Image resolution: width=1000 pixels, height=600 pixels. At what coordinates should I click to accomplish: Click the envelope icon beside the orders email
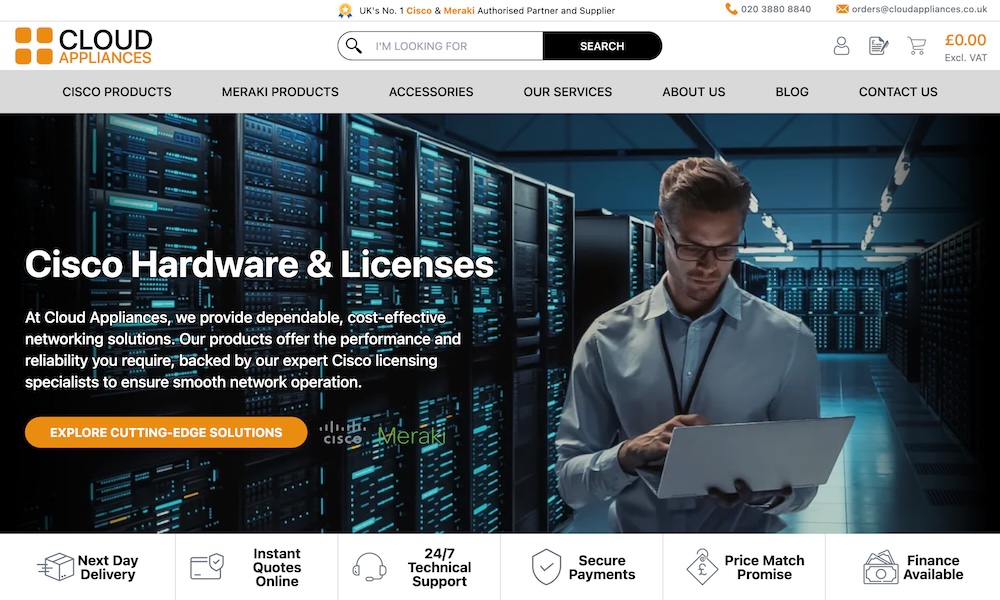point(842,9)
